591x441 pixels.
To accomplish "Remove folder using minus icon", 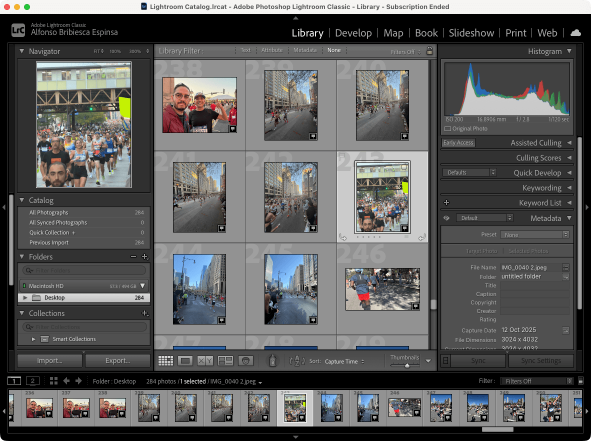I will (x=133, y=257).
